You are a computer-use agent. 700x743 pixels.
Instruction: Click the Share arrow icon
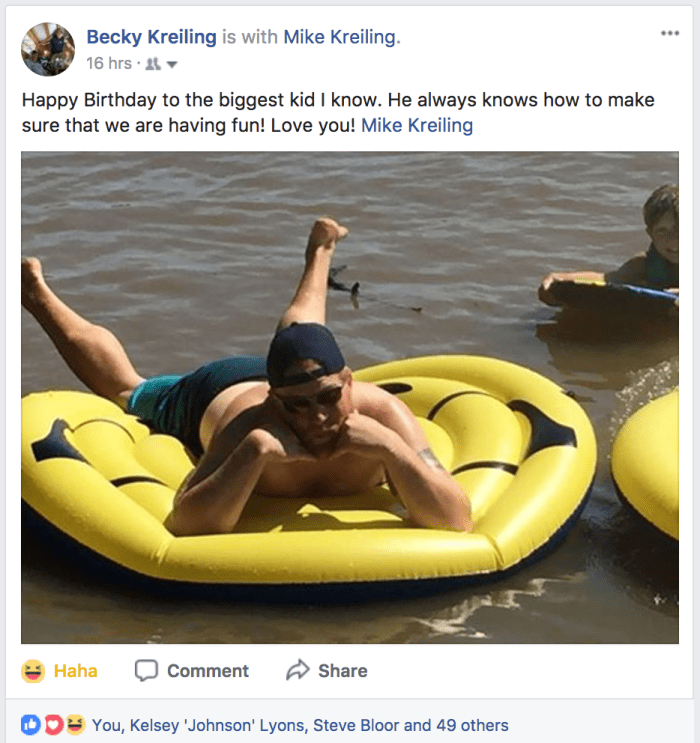pos(297,670)
